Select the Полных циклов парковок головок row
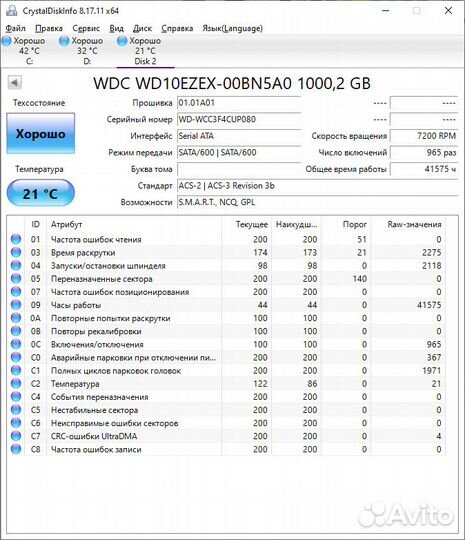 point(226,371)
